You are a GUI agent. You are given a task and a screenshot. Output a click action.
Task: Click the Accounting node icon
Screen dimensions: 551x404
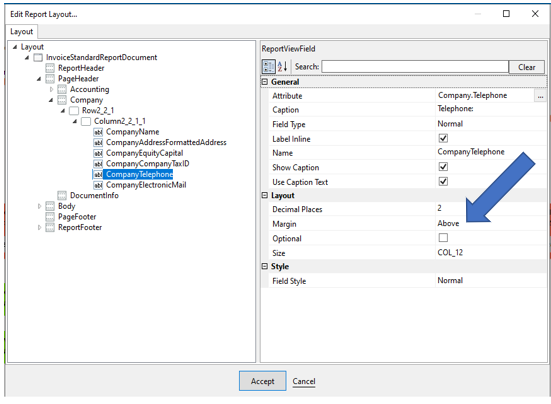coord(62,89)
